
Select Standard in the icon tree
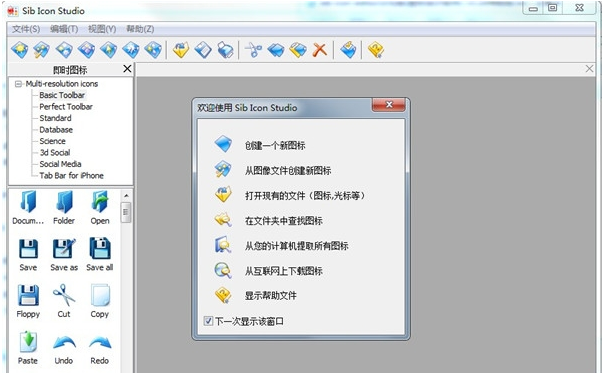click(55, 118)
